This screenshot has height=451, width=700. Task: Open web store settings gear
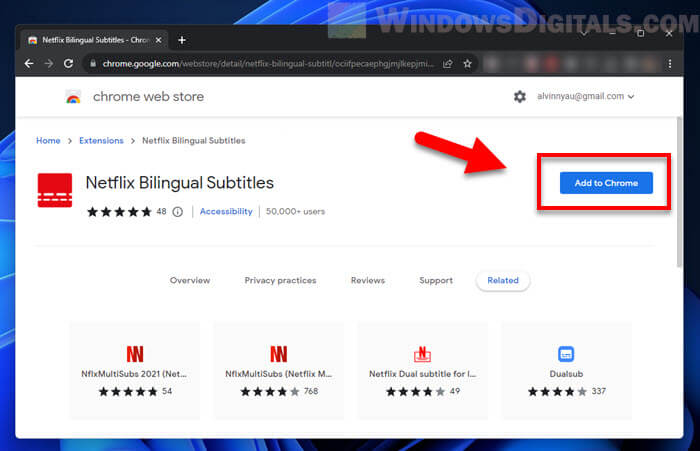pos(520,96)
